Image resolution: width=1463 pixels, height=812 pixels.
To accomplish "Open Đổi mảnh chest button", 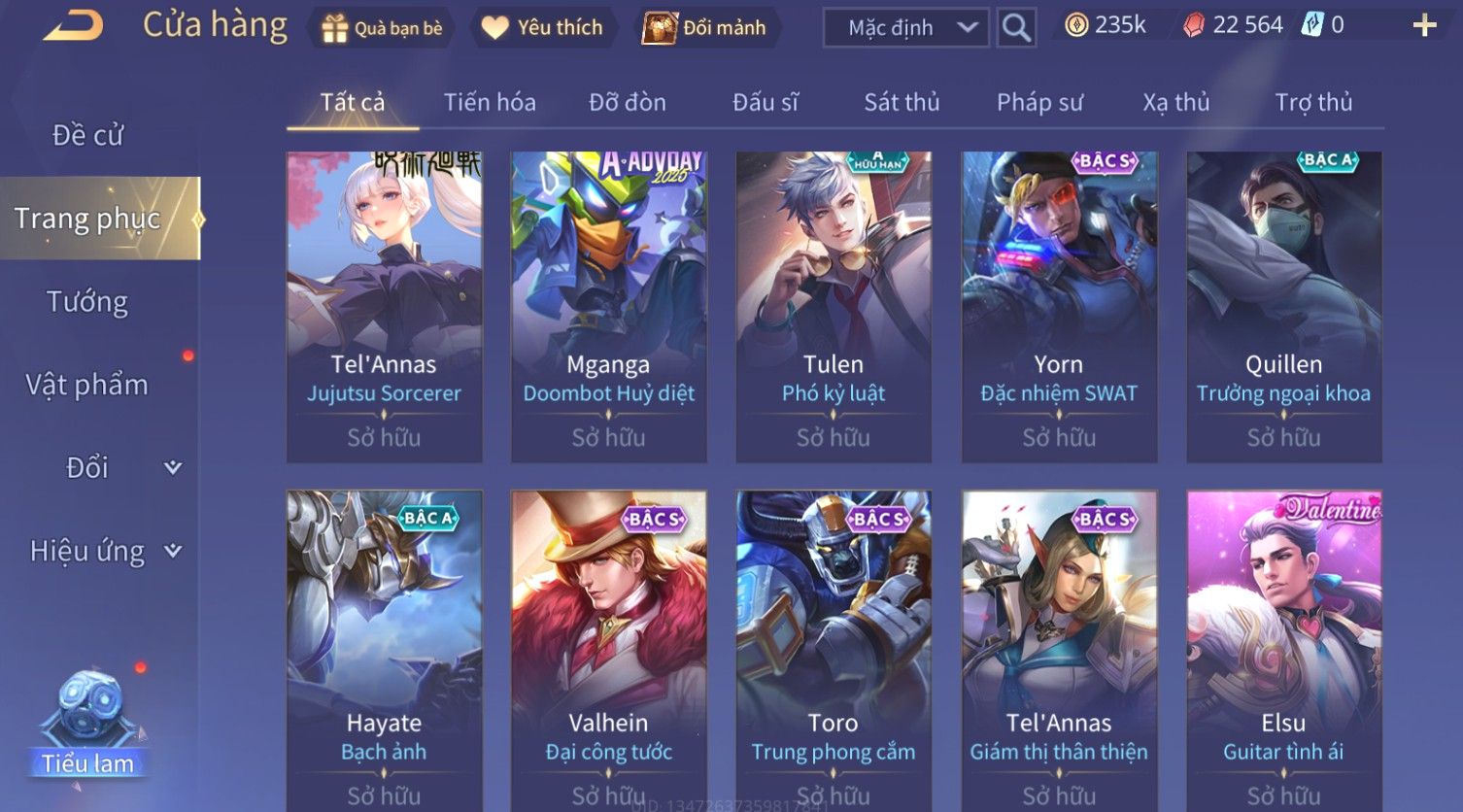I will [x=704, y=27].
